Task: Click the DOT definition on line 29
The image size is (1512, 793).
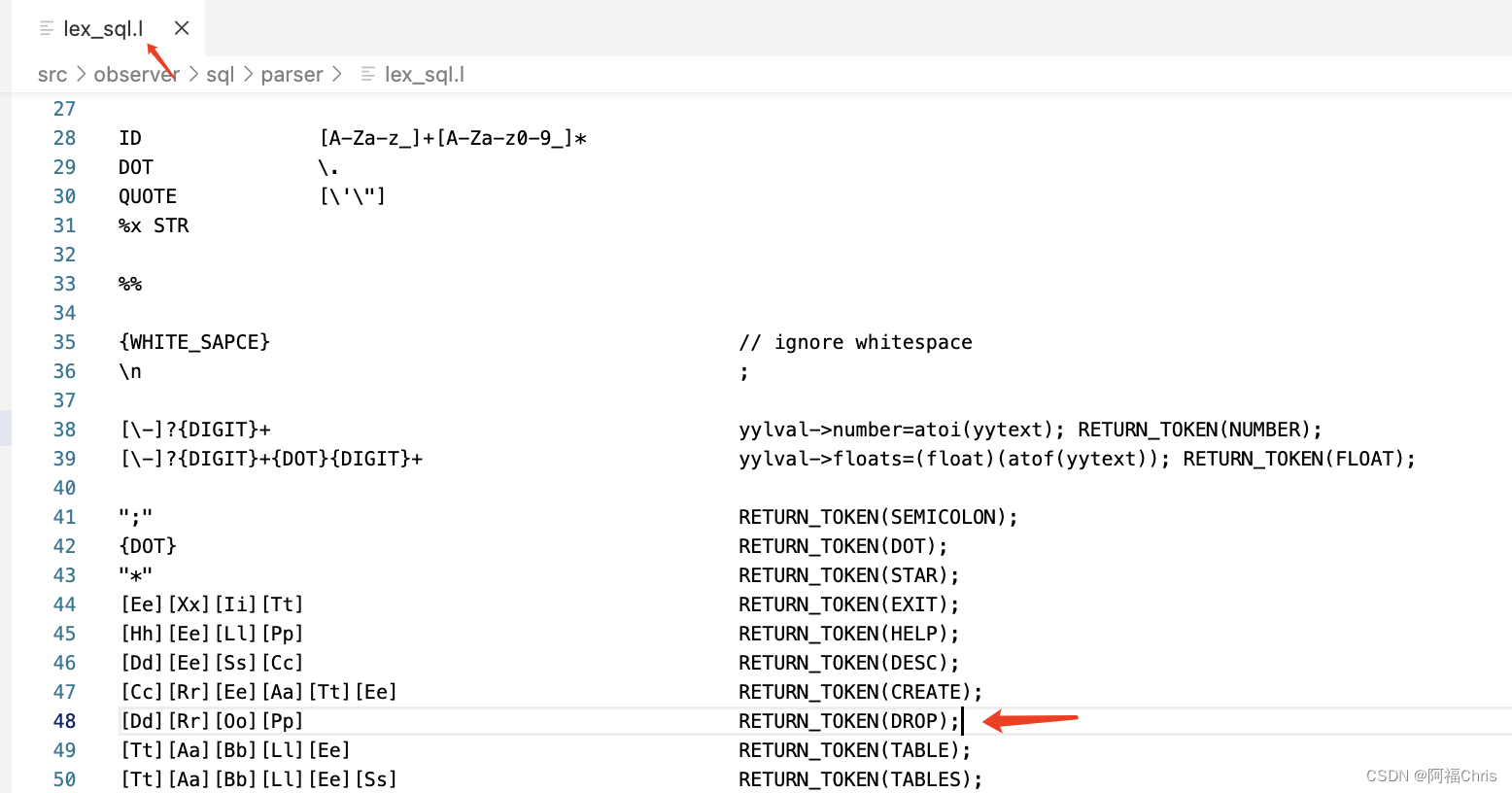Action: click(136, 167)
